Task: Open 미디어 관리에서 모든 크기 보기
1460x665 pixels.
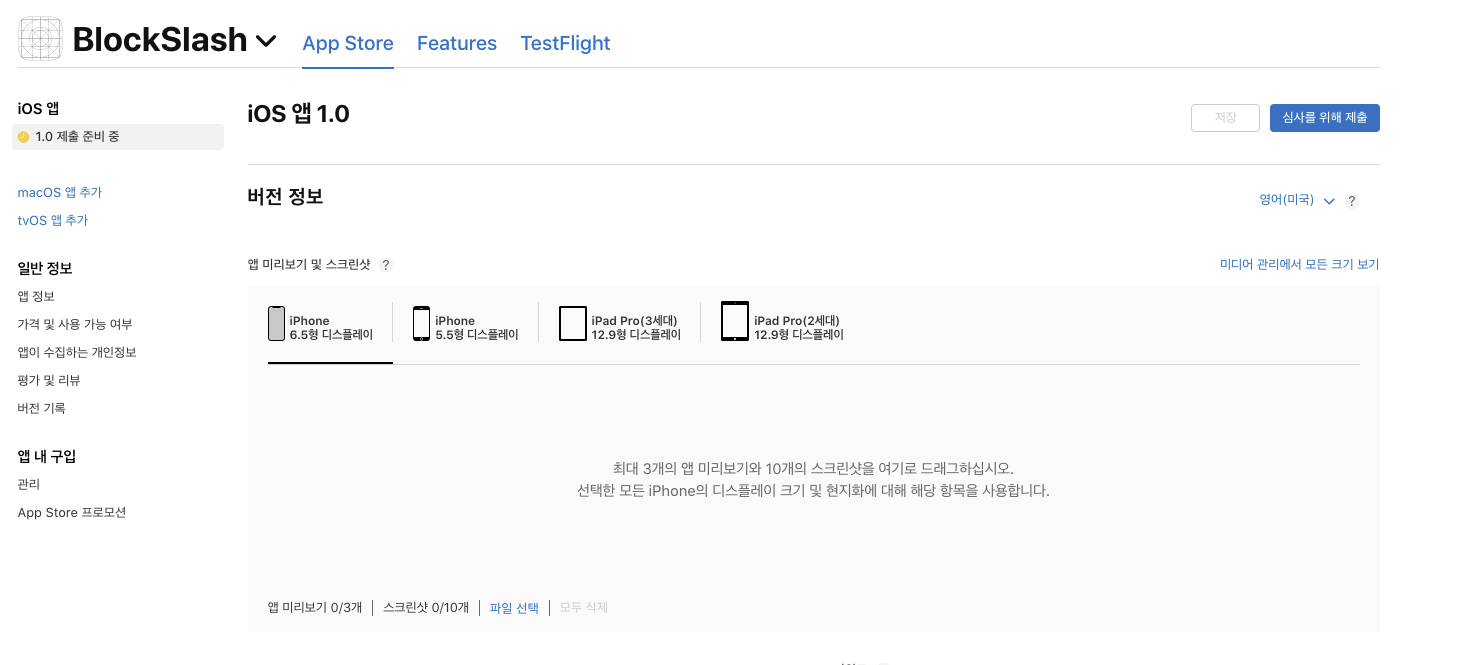Action: (x=1300, y=264)
